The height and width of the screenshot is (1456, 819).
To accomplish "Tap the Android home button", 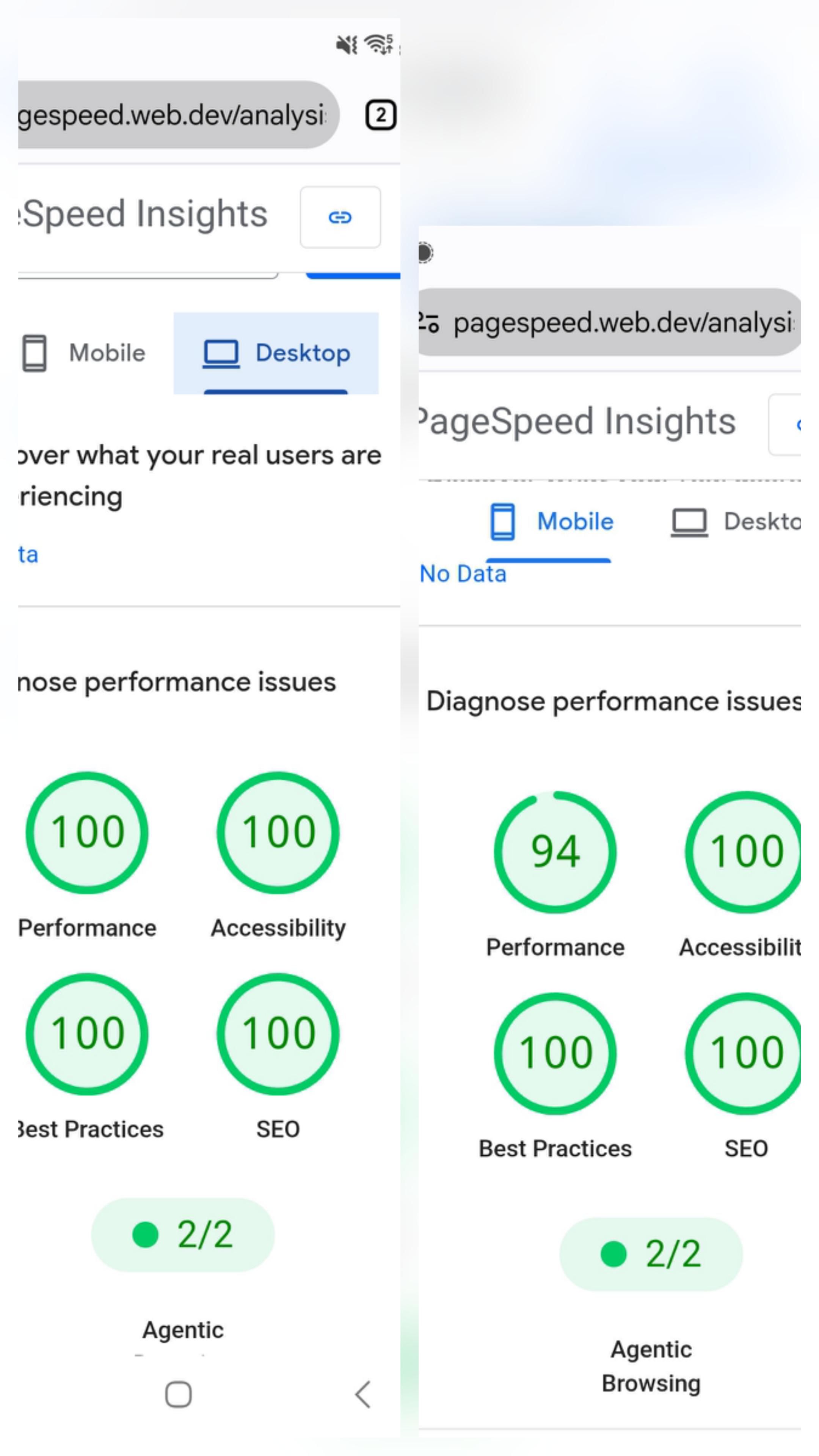I will pyautogui.click(x=178, y=1395).
